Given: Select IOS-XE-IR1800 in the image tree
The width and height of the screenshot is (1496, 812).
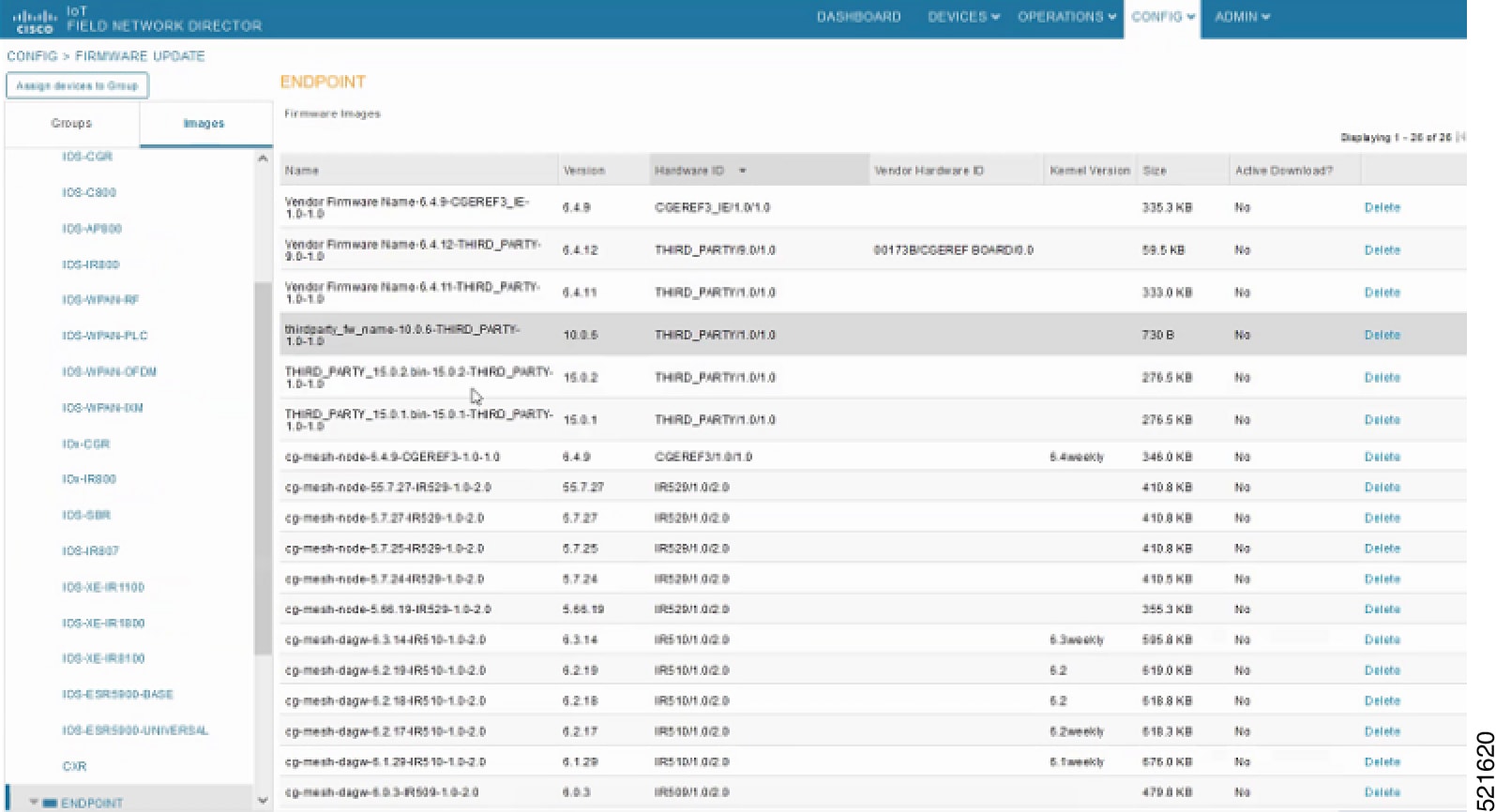Looking at the screenshot, I should point(103,623).
